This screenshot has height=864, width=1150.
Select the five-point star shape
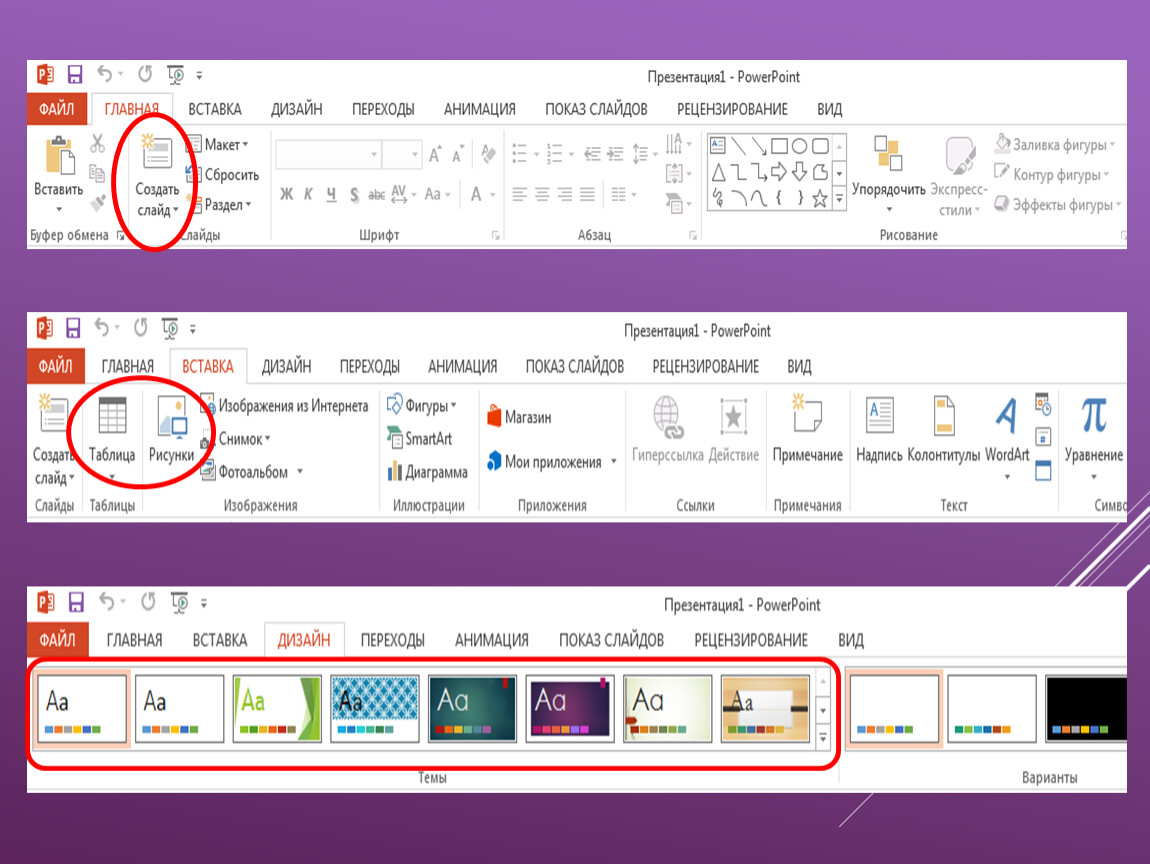820,198
